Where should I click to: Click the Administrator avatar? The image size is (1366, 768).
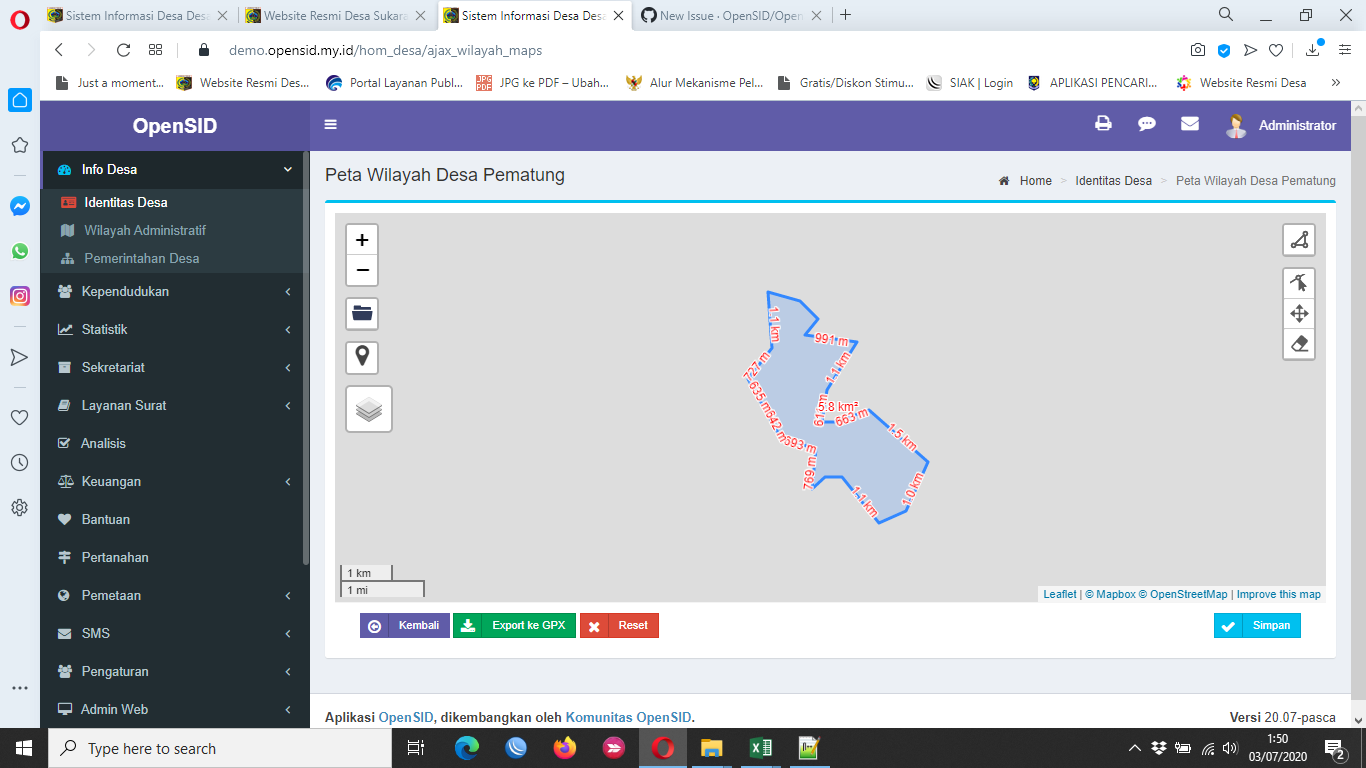(1237, 125)
